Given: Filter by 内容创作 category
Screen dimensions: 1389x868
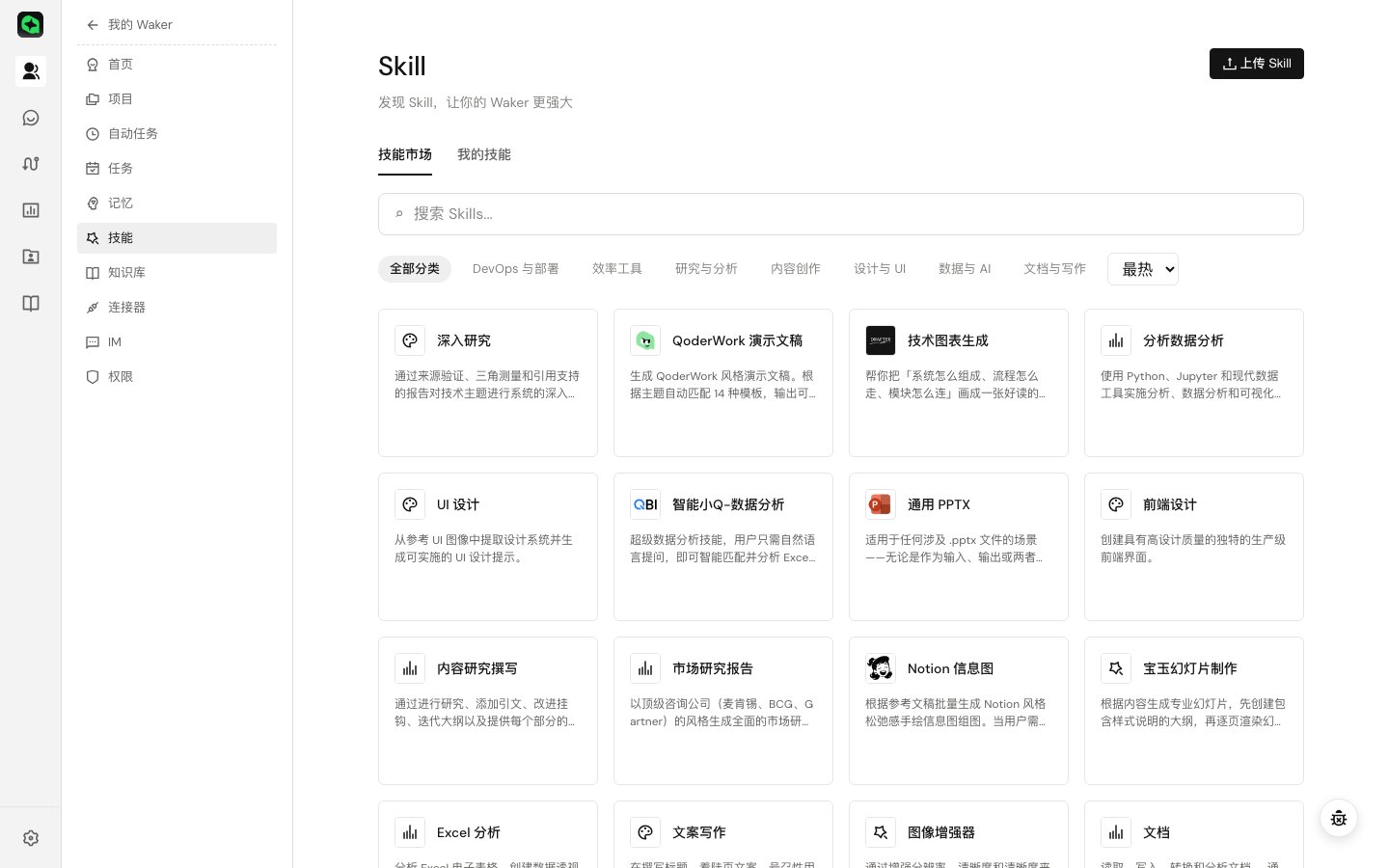Looking at the screenshot, I should coord(796,269).
